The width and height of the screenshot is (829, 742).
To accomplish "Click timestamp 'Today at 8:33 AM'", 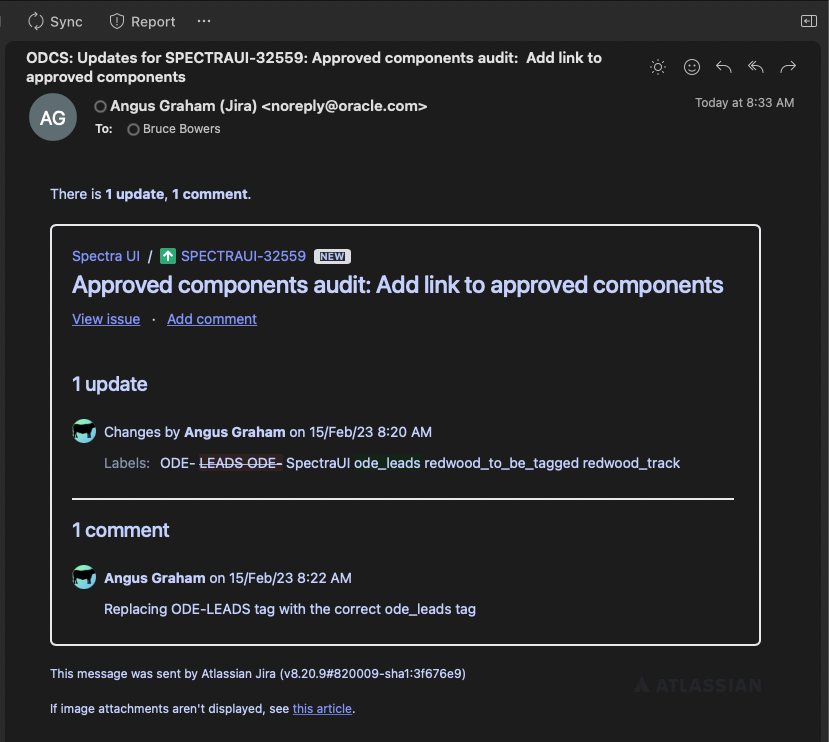I will [744, 103].
